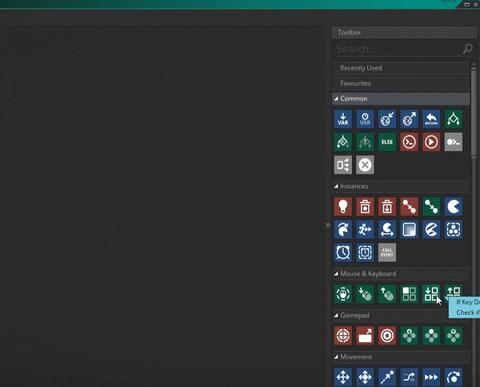Pick the mouse with down-arrow icon
Viewport: 480px width, 387px height.
[365, 294]
